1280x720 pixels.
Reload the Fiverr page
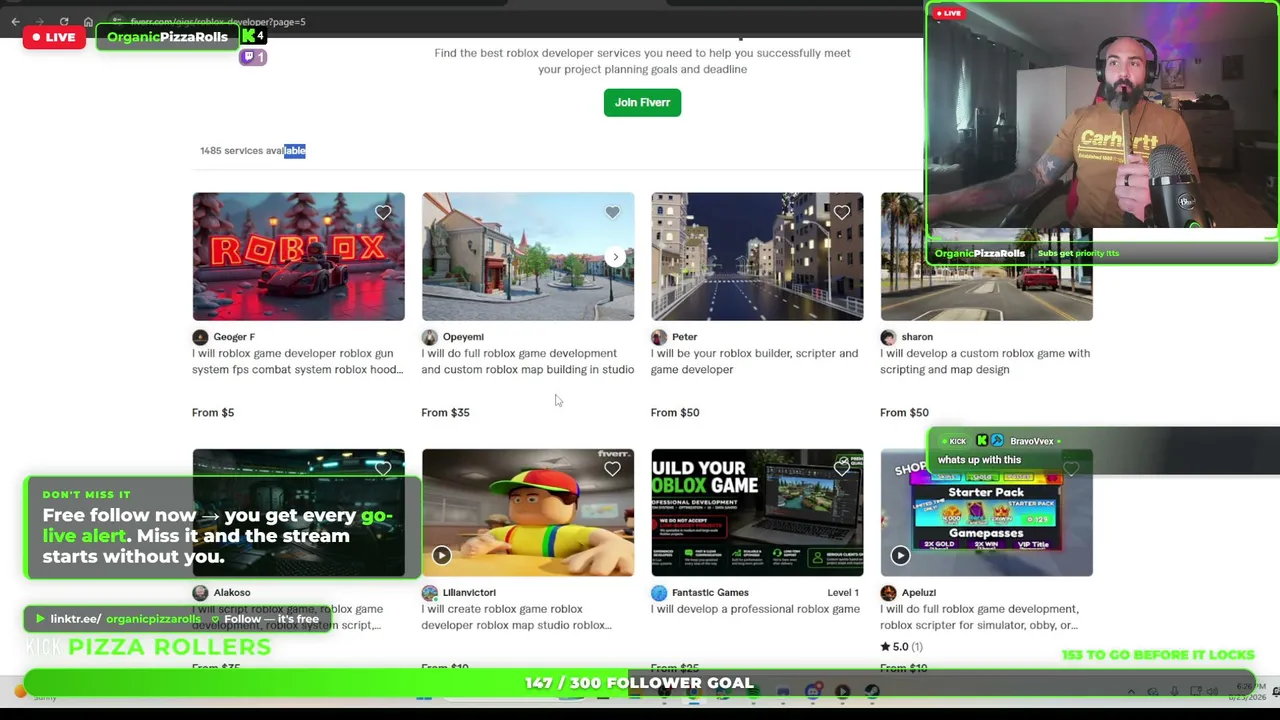click(64, 22)
